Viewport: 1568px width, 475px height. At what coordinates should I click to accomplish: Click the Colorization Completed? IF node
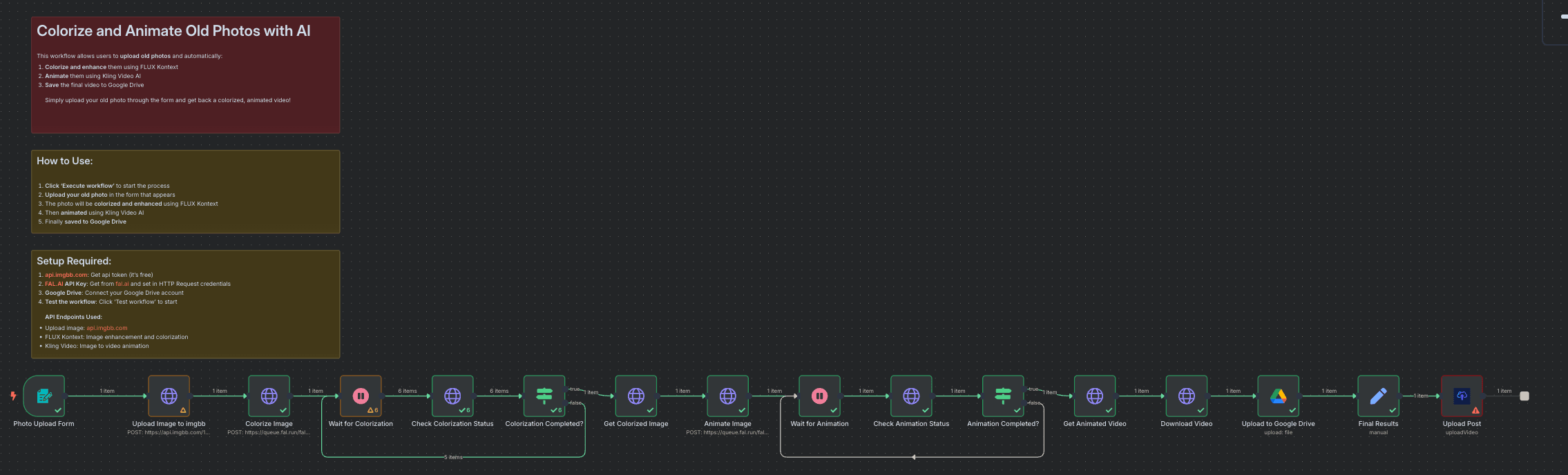[544, 396]
